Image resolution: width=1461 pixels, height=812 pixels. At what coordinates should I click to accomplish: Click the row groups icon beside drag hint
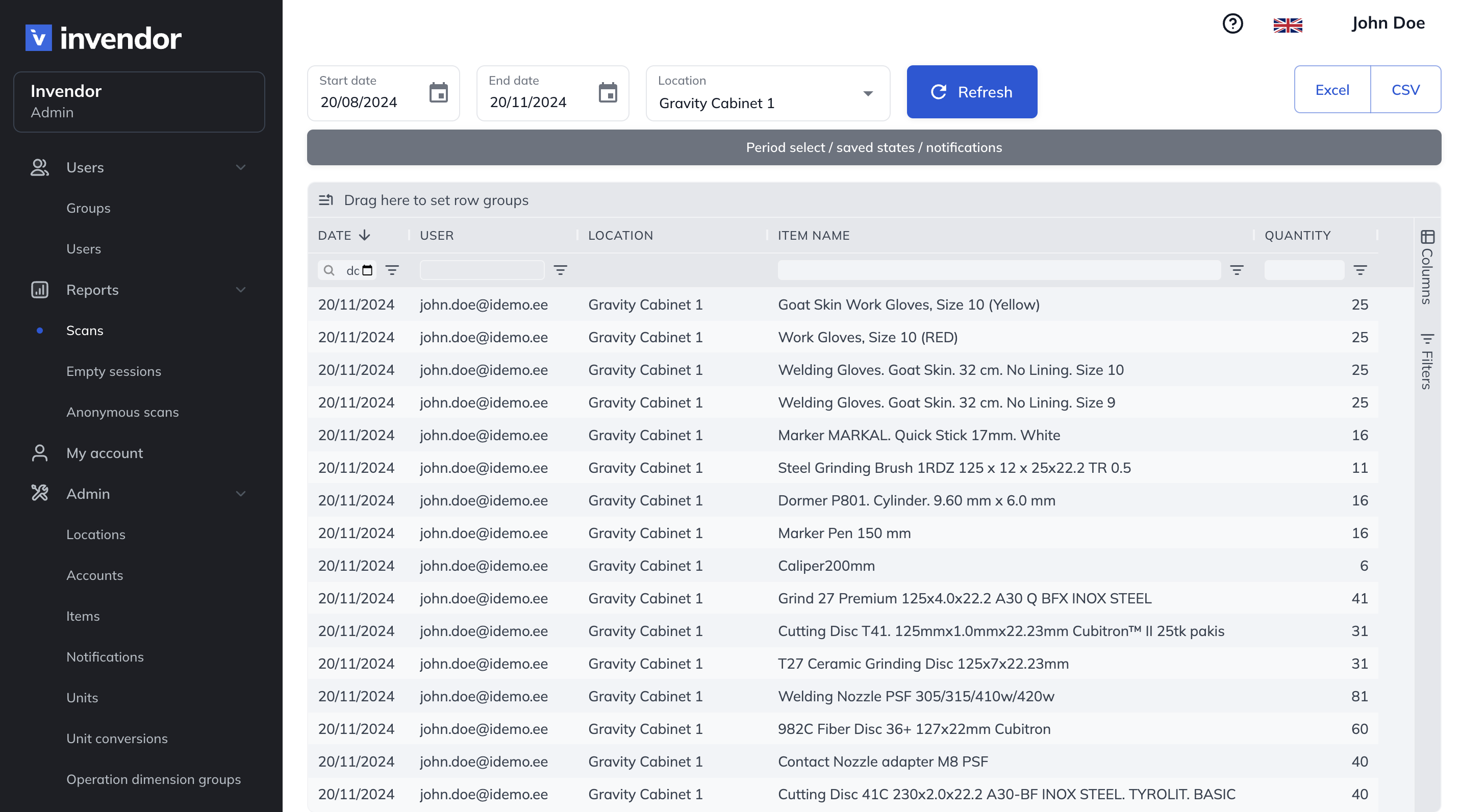(326, 199)
